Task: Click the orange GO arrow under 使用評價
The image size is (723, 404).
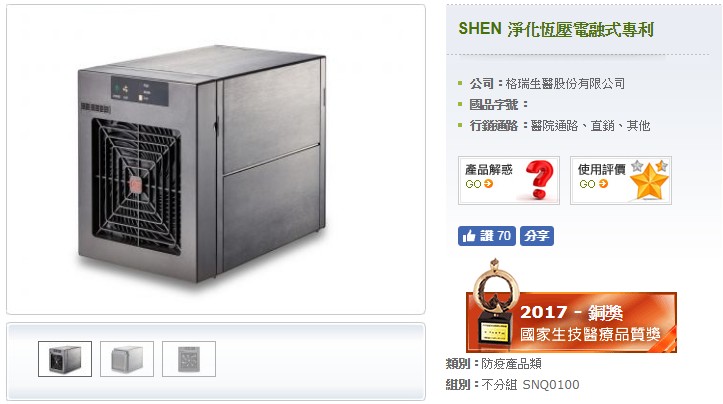Action: click(x=603, y=184)
